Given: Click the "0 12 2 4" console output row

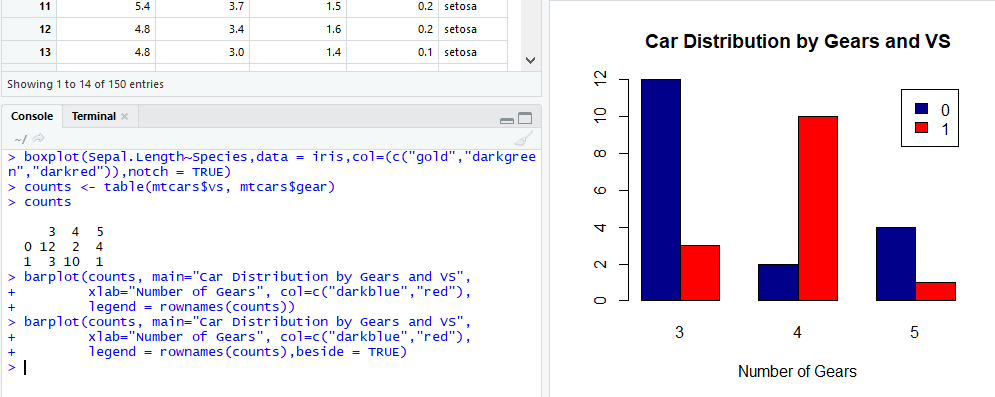Looking at the screenshot, I should (x=63, y=247).
